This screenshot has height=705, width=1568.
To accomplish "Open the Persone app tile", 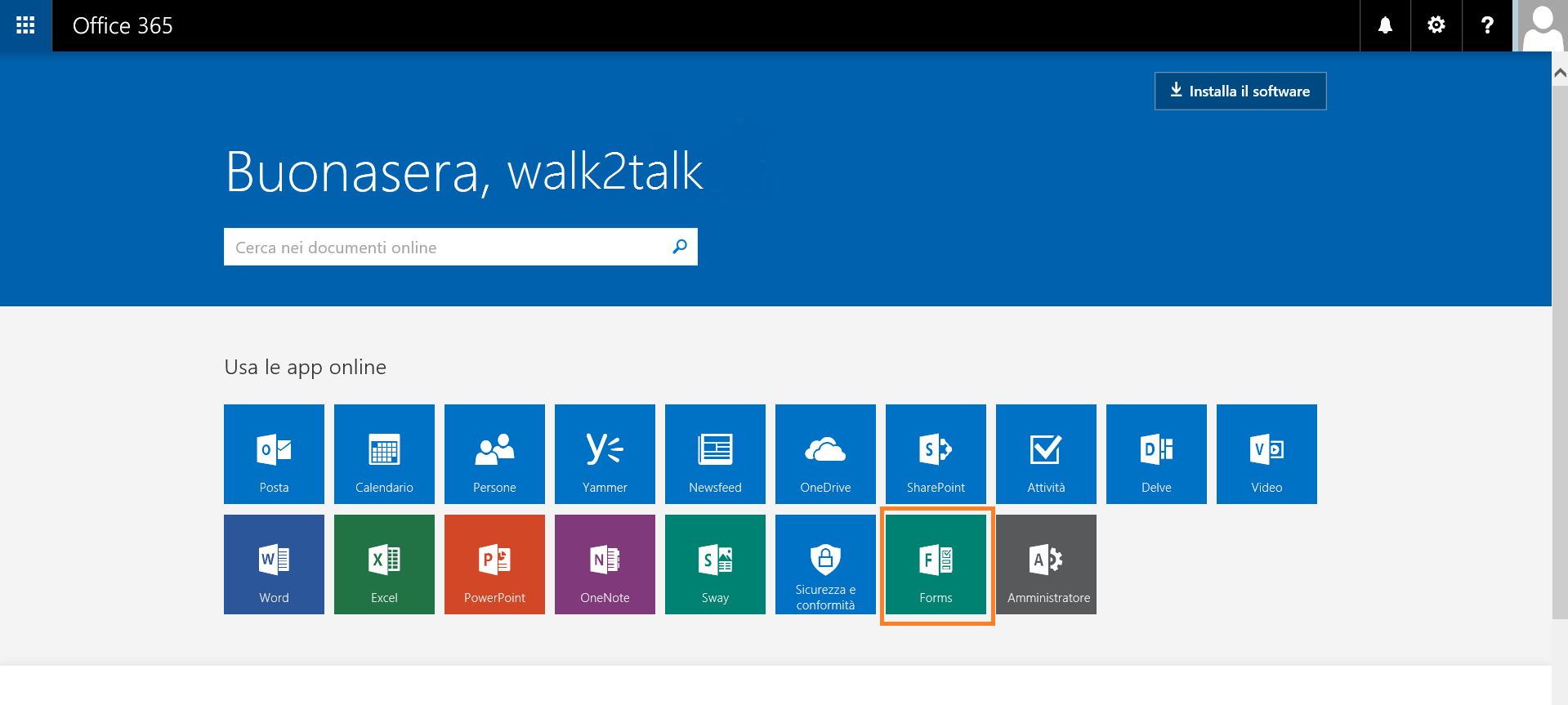I will coord(494,454).
